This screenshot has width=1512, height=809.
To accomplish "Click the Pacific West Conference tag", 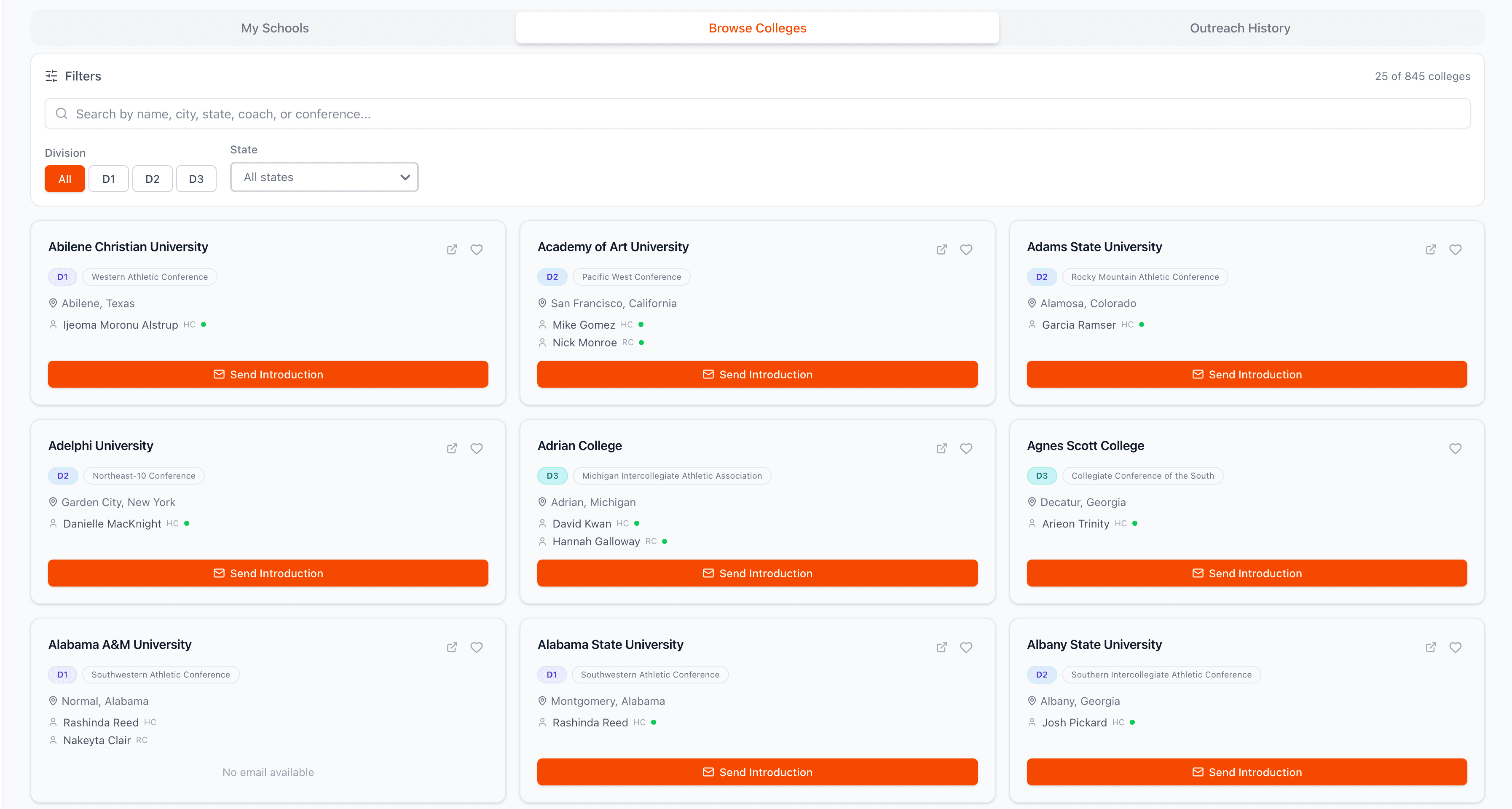I will [632, 277].
